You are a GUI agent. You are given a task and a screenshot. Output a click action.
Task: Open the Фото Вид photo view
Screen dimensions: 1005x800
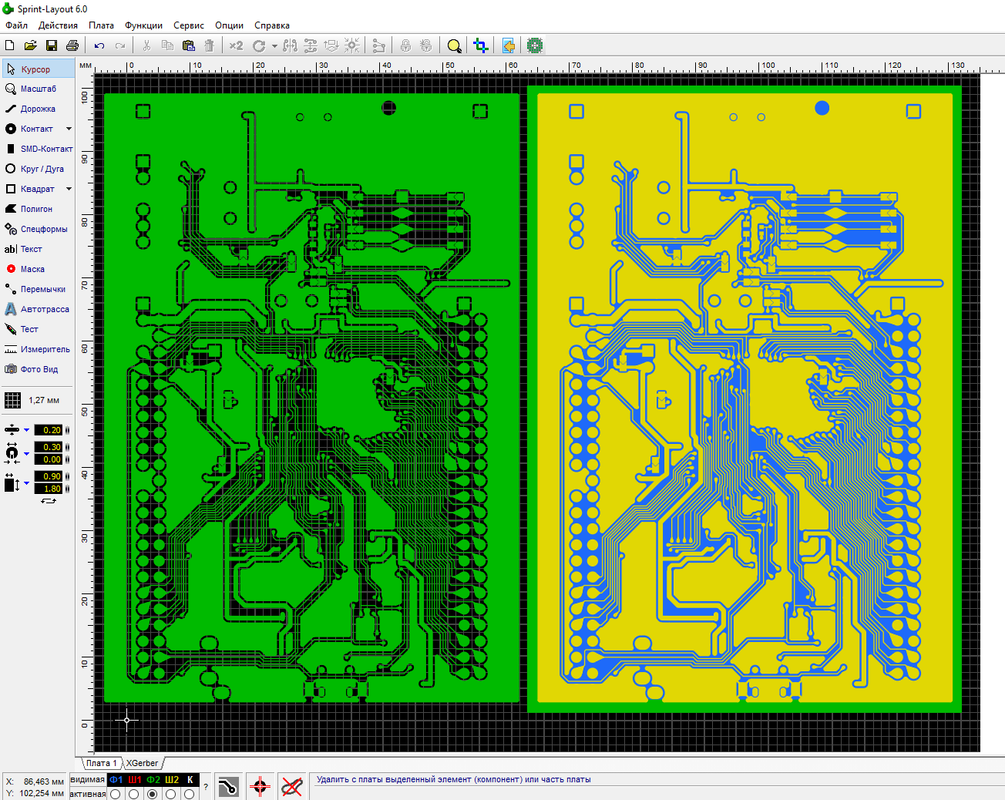click(x=38, y=369)
